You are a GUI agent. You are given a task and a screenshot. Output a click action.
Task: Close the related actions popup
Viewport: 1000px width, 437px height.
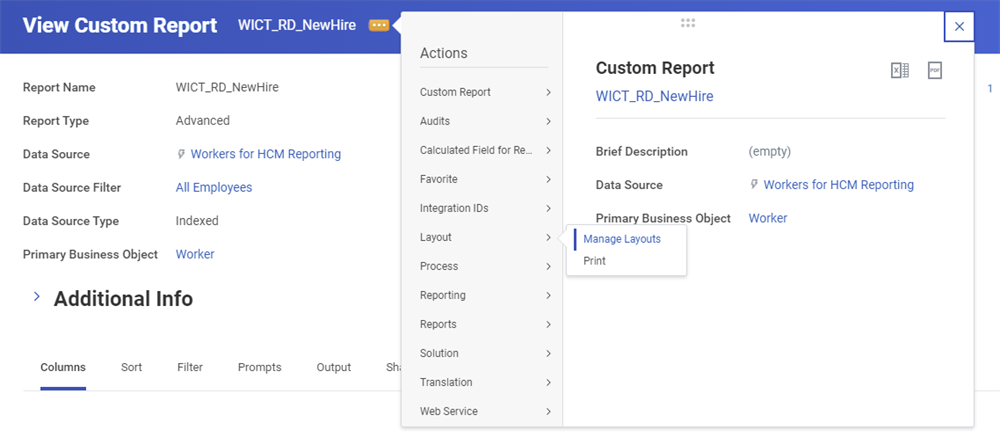(x=959, y=27)
